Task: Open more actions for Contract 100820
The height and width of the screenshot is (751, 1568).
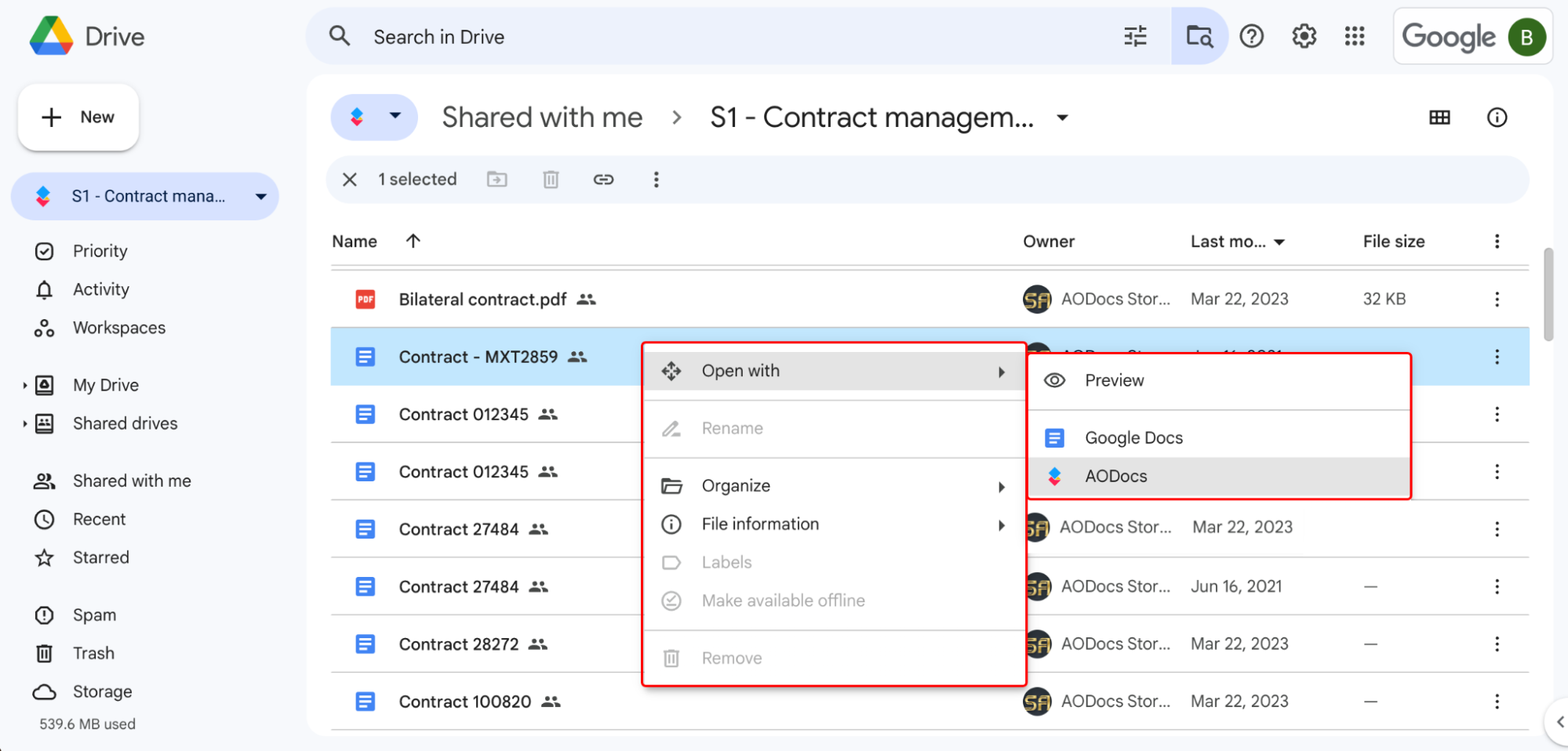Action: tap(1497, 701)
